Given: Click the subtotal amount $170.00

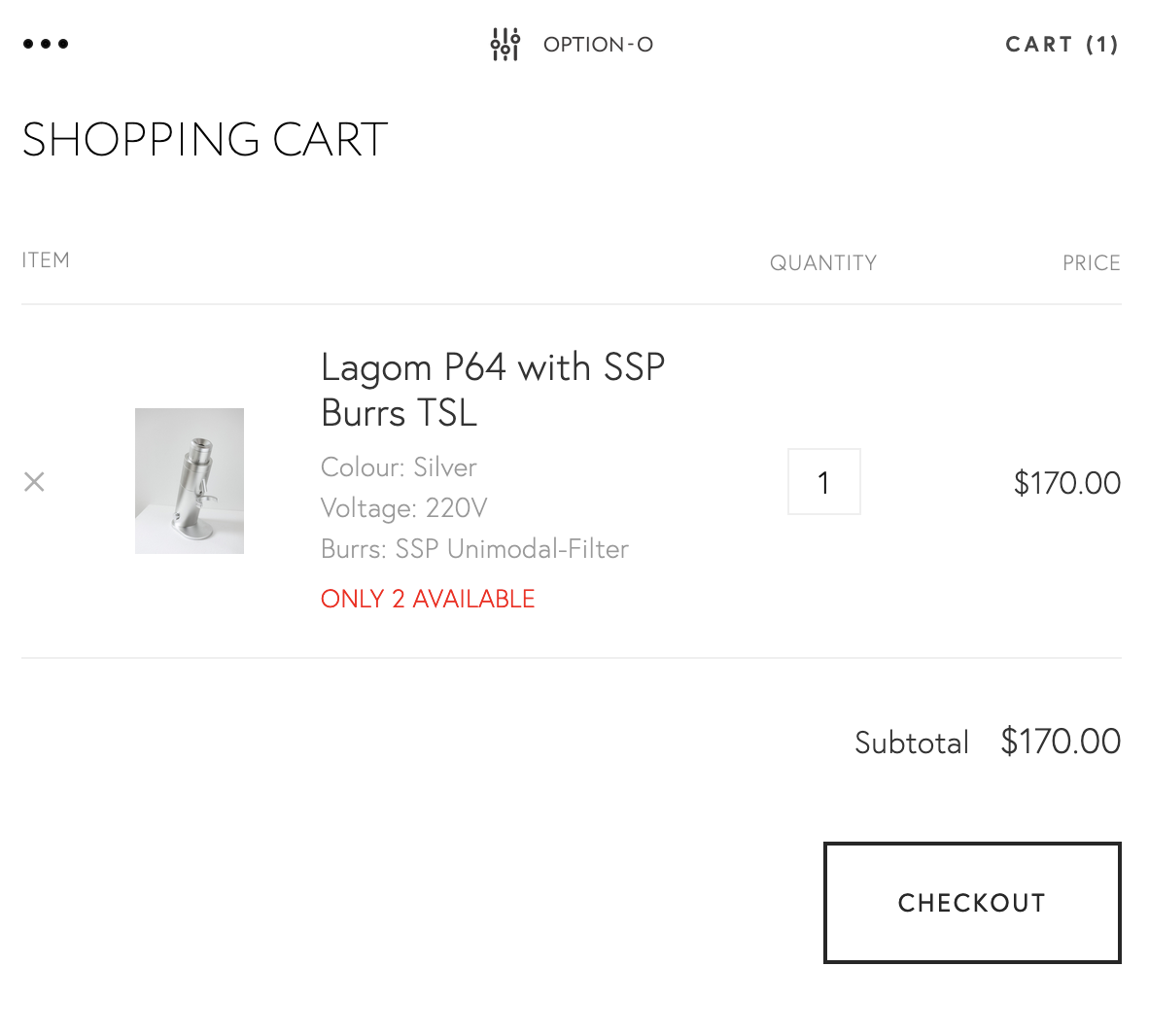Looking at the screenshot, I should pos(1060,742).
